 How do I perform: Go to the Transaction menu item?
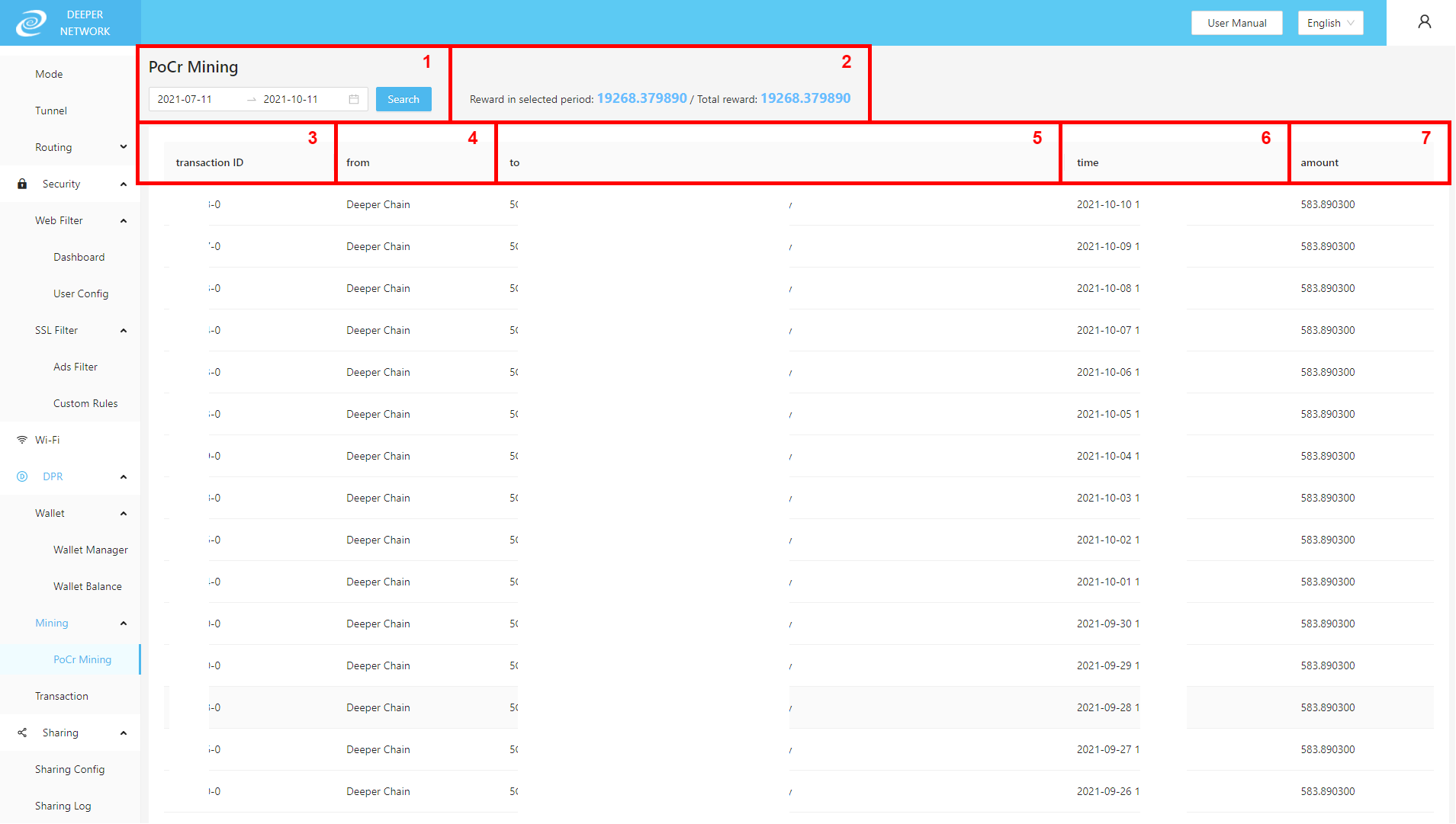(x=61, y=696)
